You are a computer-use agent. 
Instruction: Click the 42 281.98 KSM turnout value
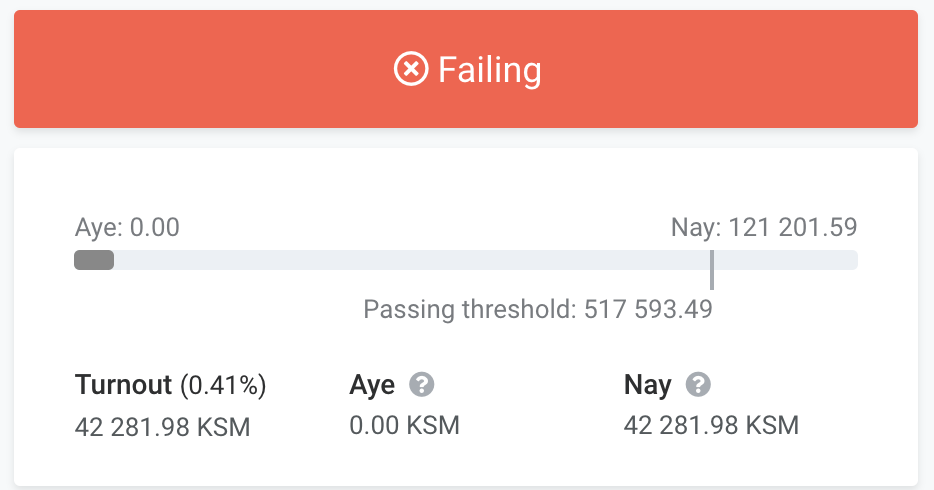(163, 427)
